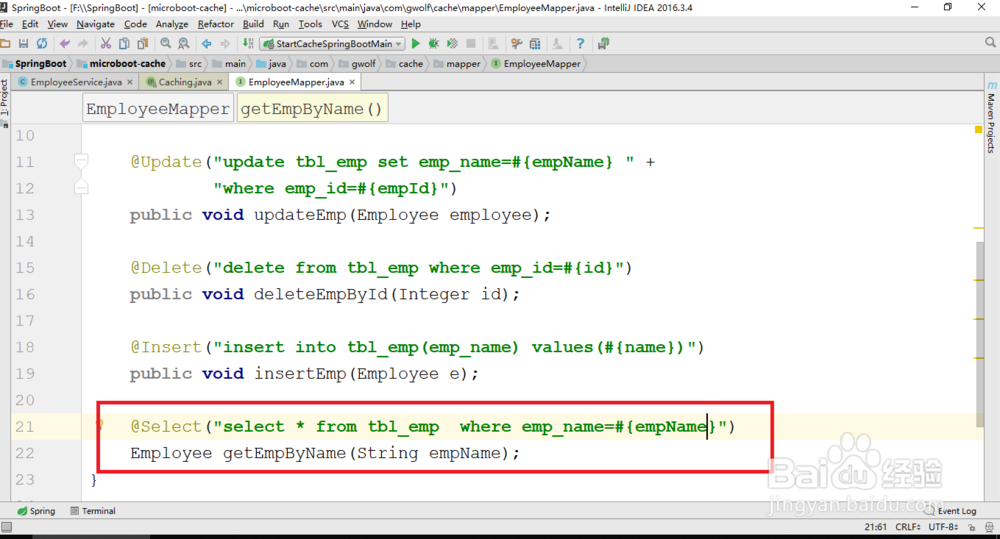The height and width of the screenshot is (539, 1000).
Task: Click the Synchronize refresh icon
Action: 42,43
